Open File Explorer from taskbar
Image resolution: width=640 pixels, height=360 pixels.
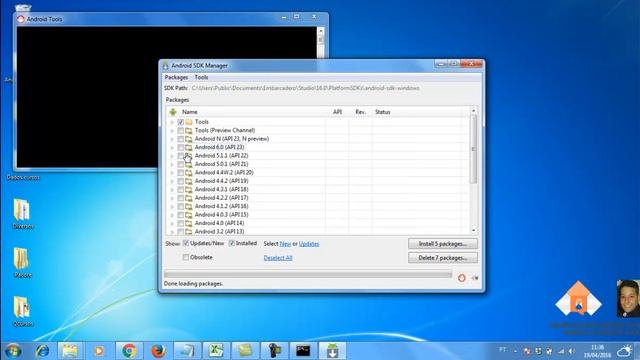(70, 351)
